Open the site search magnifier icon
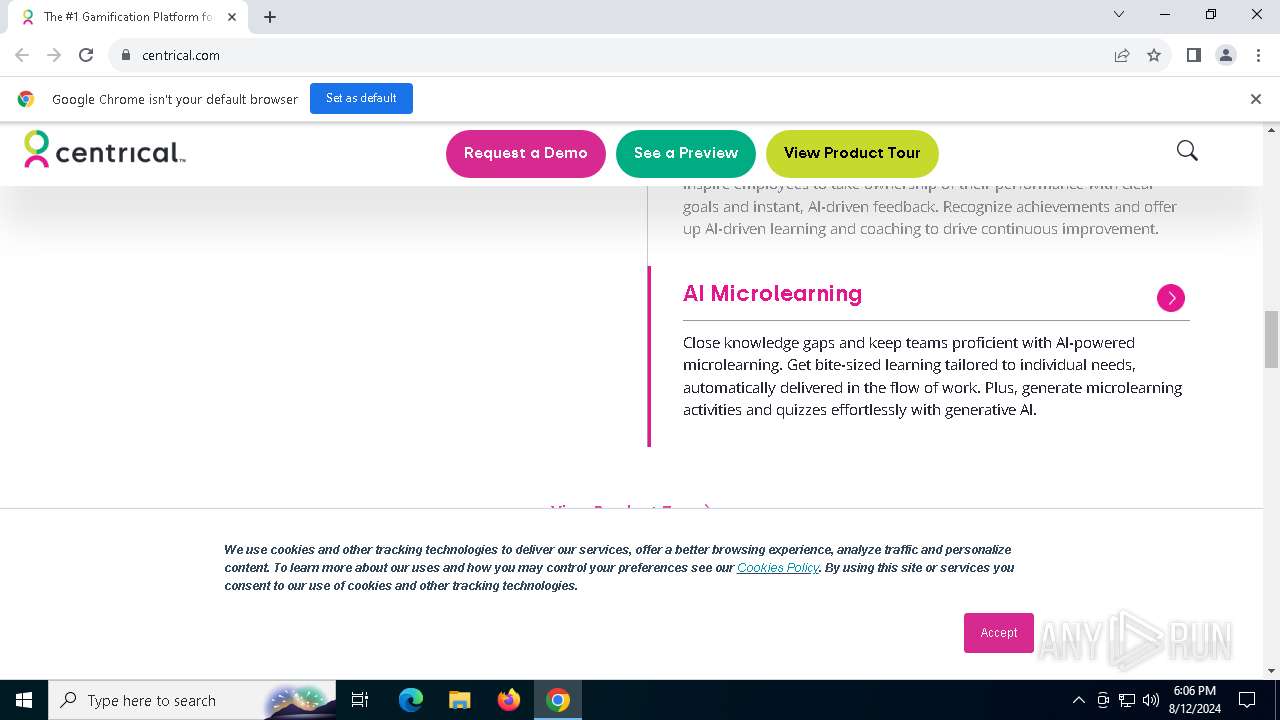This screenshot has height=720, width=1280. pyautogui.click(x=1187, y=151)
